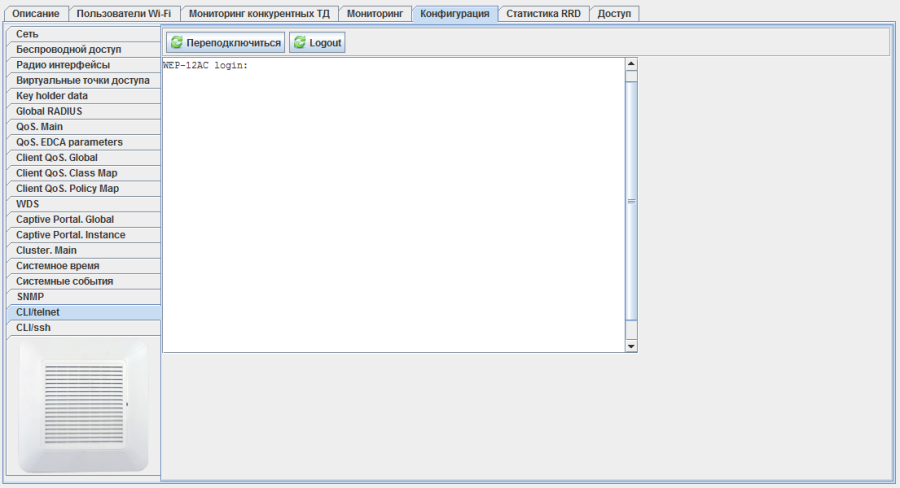Open Cluster. Main section
Image resolution: width=900 pixels, height=488 pixels.
click(84, 251)
